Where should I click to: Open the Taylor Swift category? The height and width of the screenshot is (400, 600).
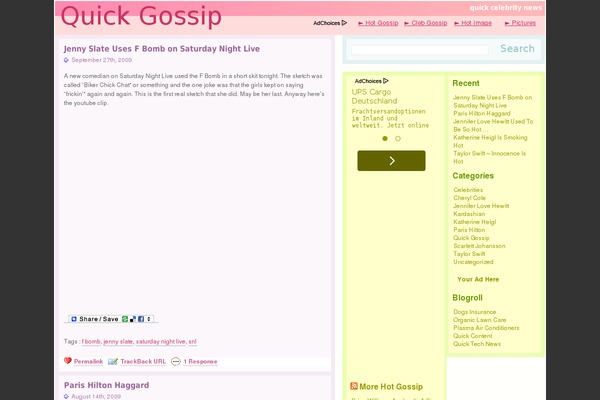[x=469, y=254]
